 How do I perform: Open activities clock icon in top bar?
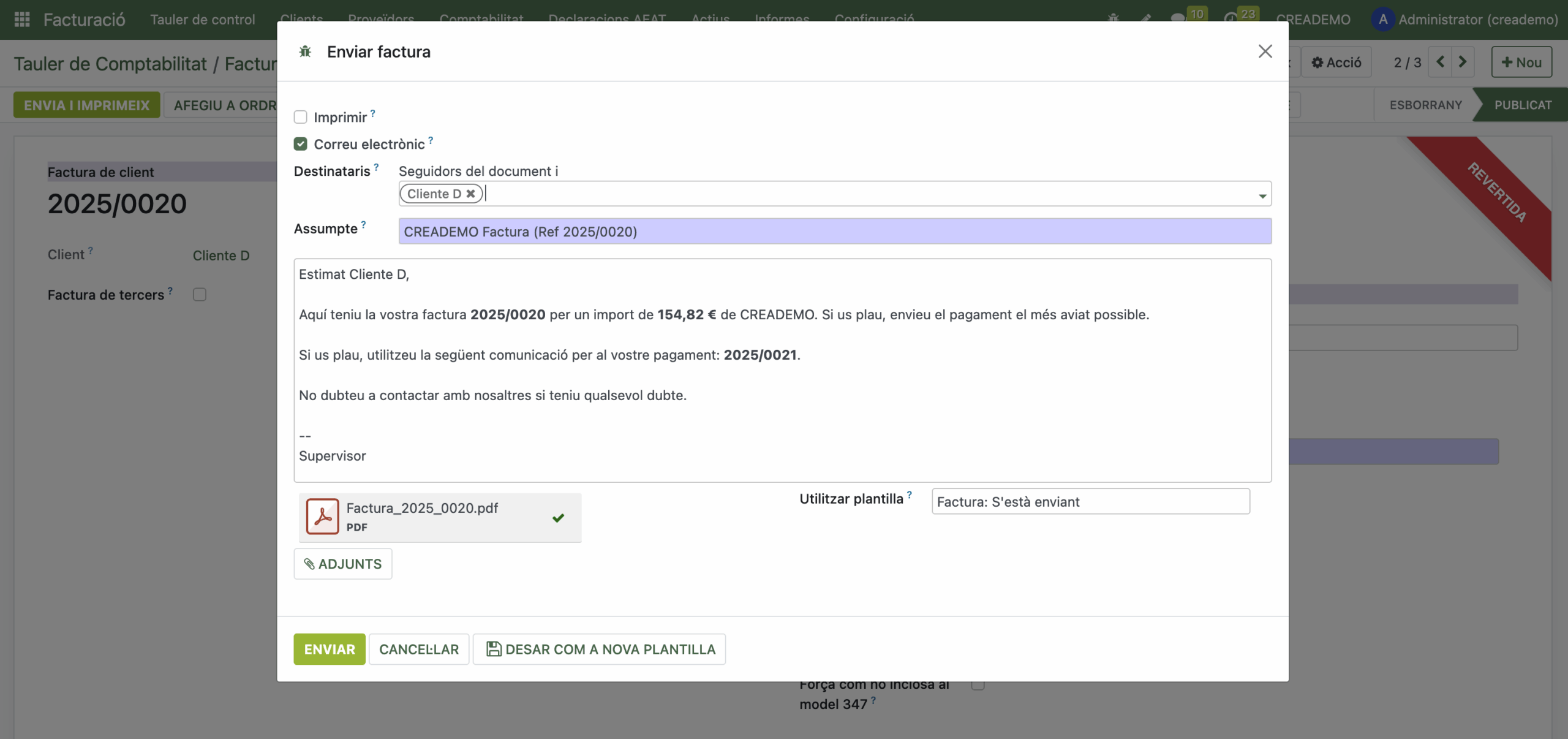(1230, 18)
